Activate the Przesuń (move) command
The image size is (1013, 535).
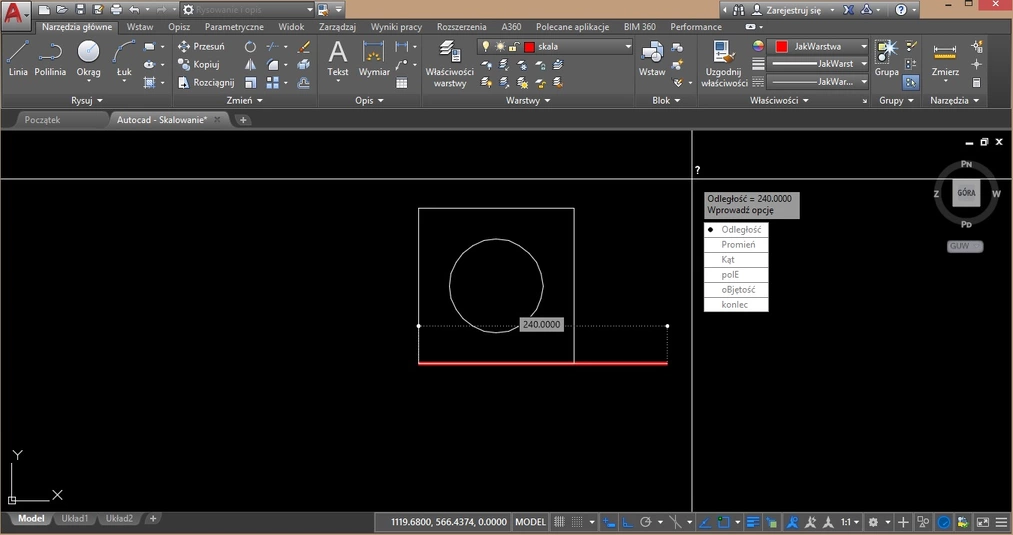(x=201, y=47)
